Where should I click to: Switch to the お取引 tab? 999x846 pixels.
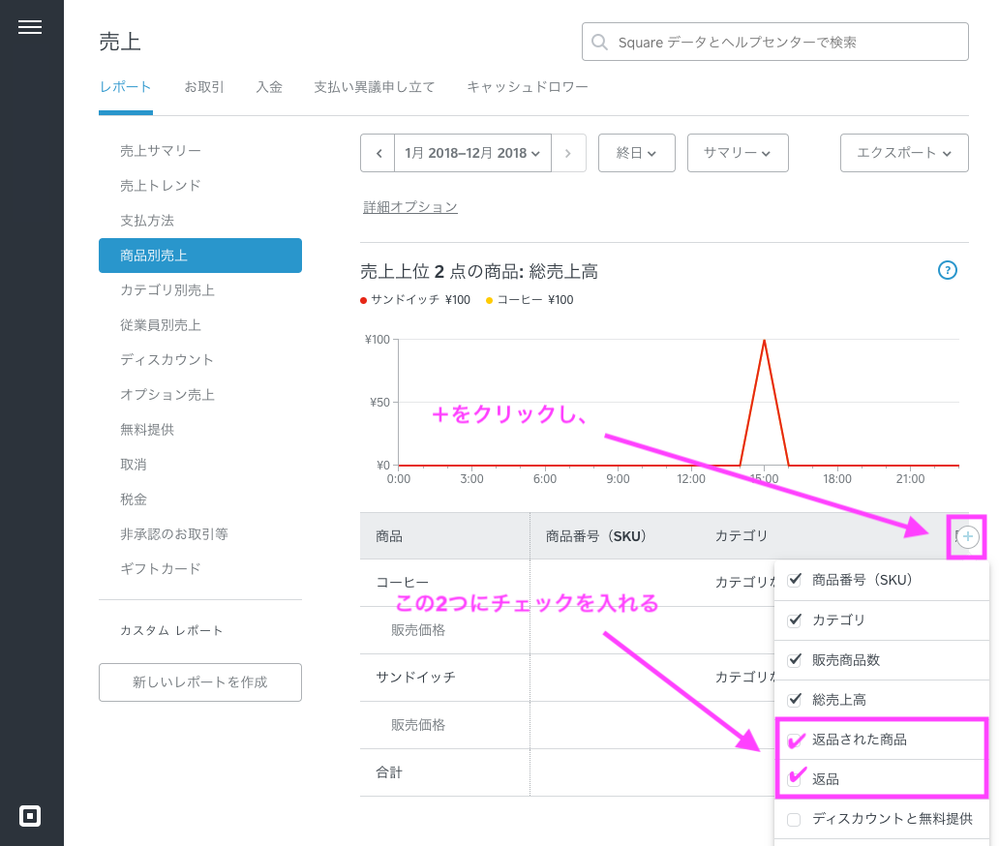[x=204, y=87]
